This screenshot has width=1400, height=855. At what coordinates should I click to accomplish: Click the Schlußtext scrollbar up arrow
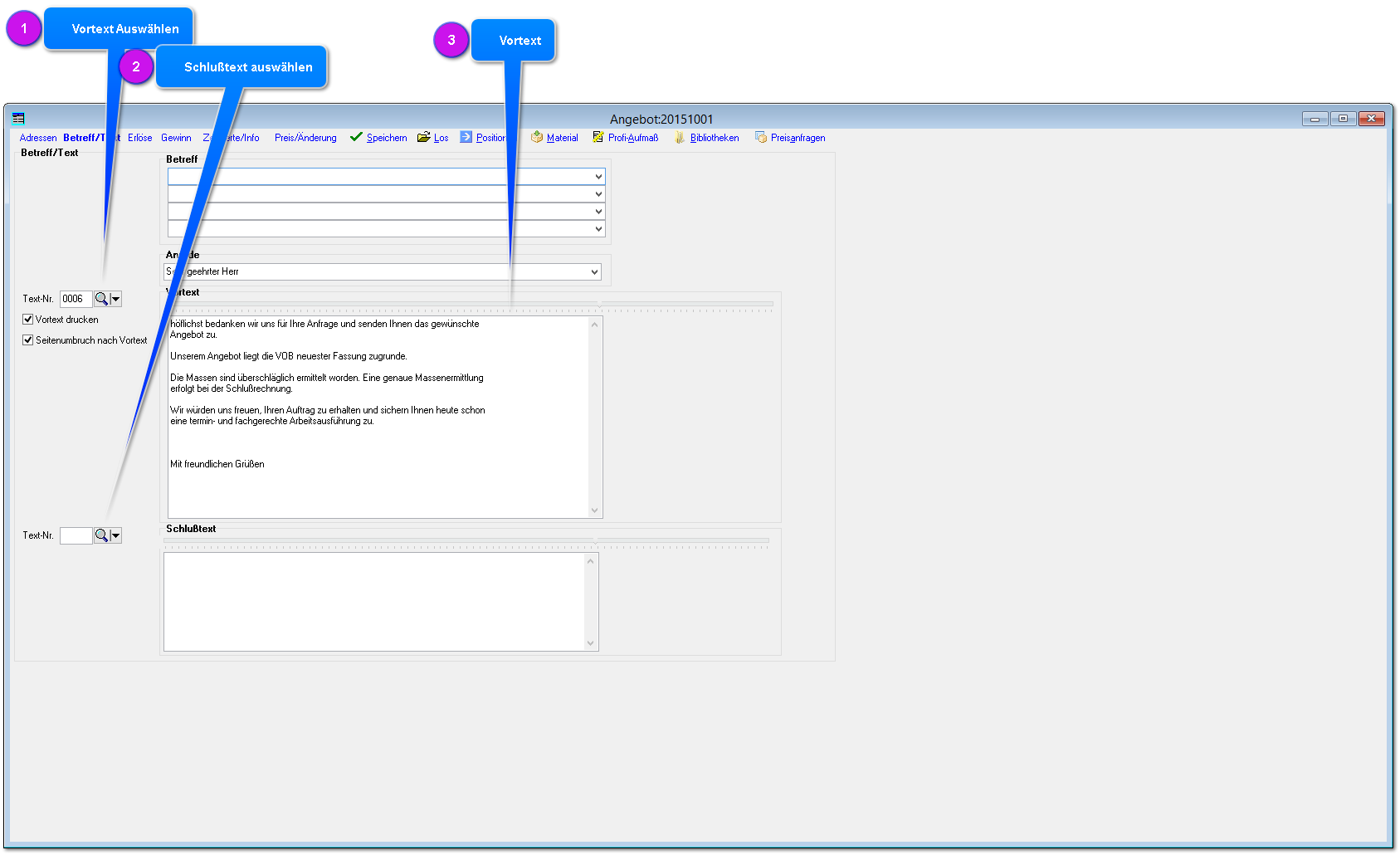591,561
